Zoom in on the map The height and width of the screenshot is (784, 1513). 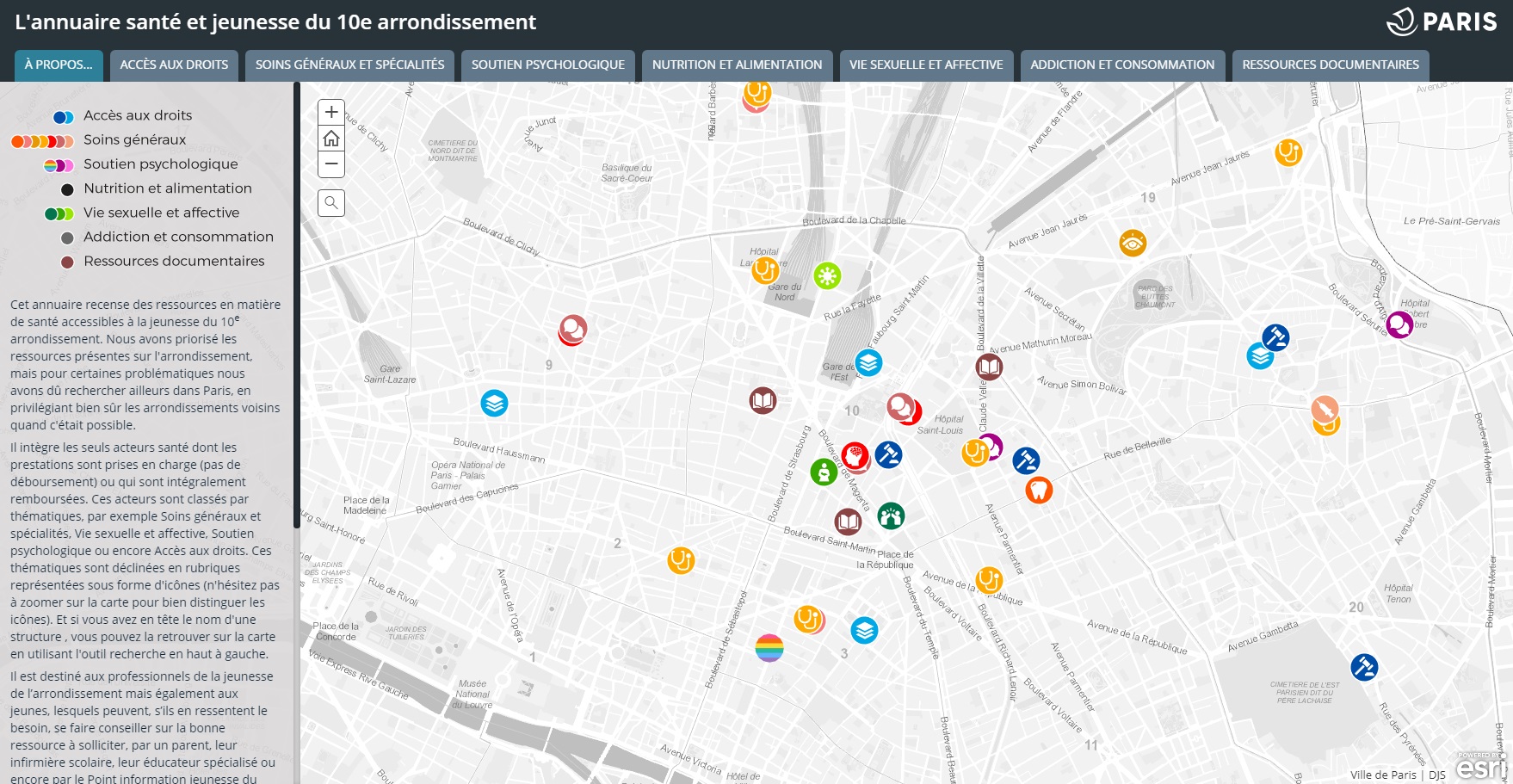coord(331,113)
